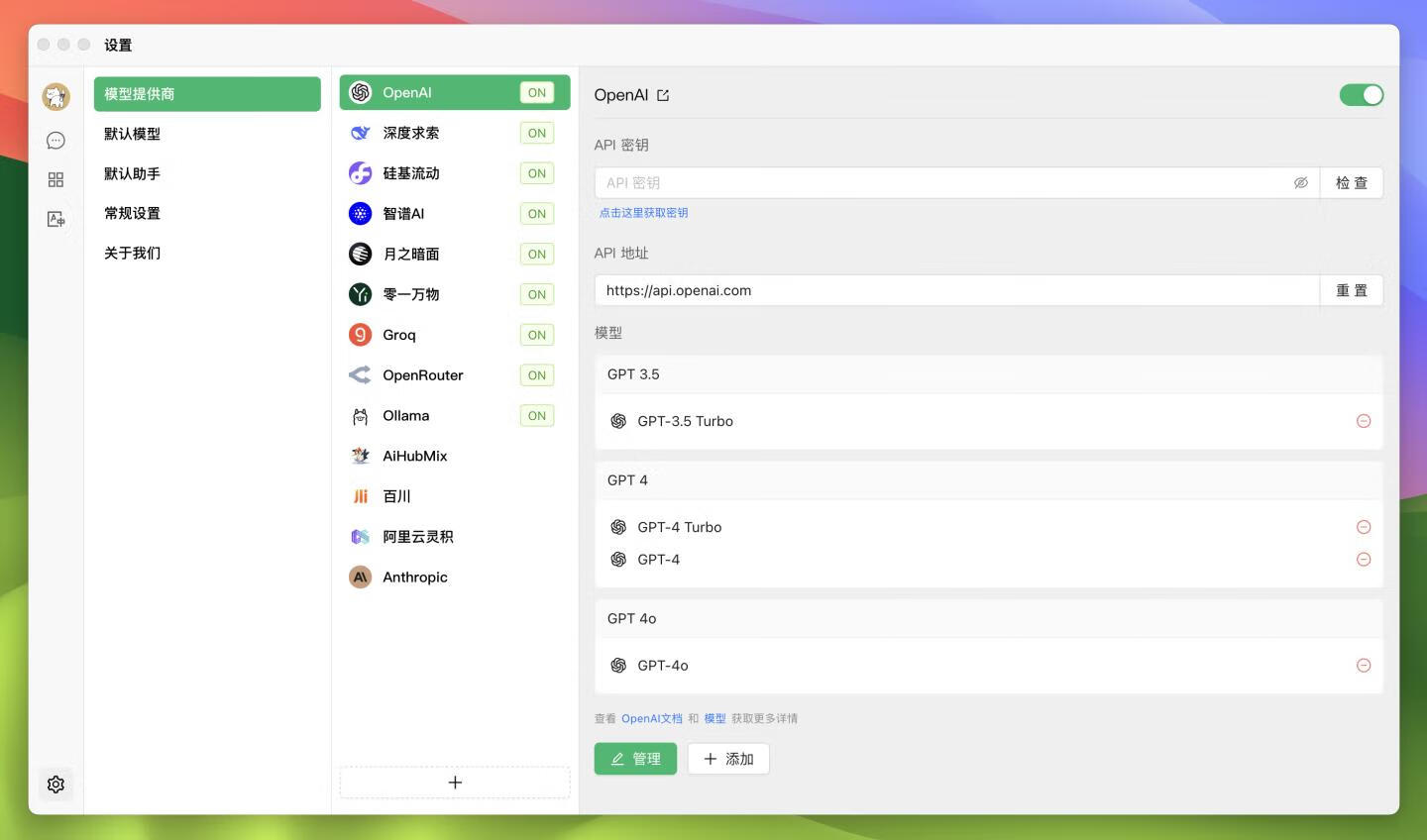This screenshot has height=840, width=1427.
Task: Click the ON badge for 硅基流动
Action: click(537, 173)
